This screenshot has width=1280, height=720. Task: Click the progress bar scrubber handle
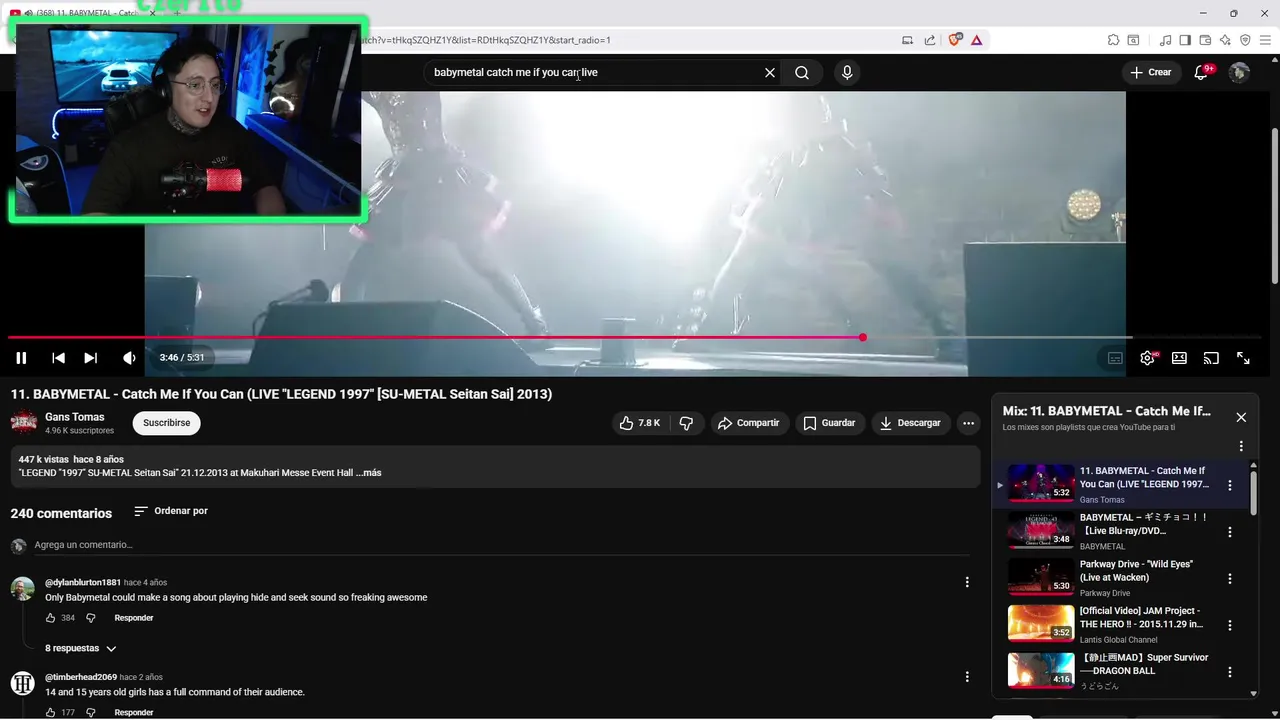click(862, 337)
